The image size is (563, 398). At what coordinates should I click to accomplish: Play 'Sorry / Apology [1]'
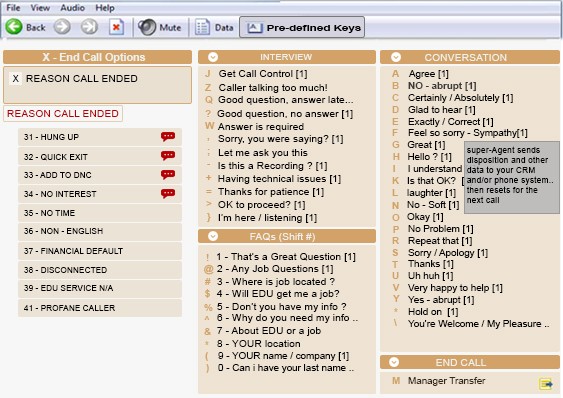pyautogui.click(x=448, y=253)
